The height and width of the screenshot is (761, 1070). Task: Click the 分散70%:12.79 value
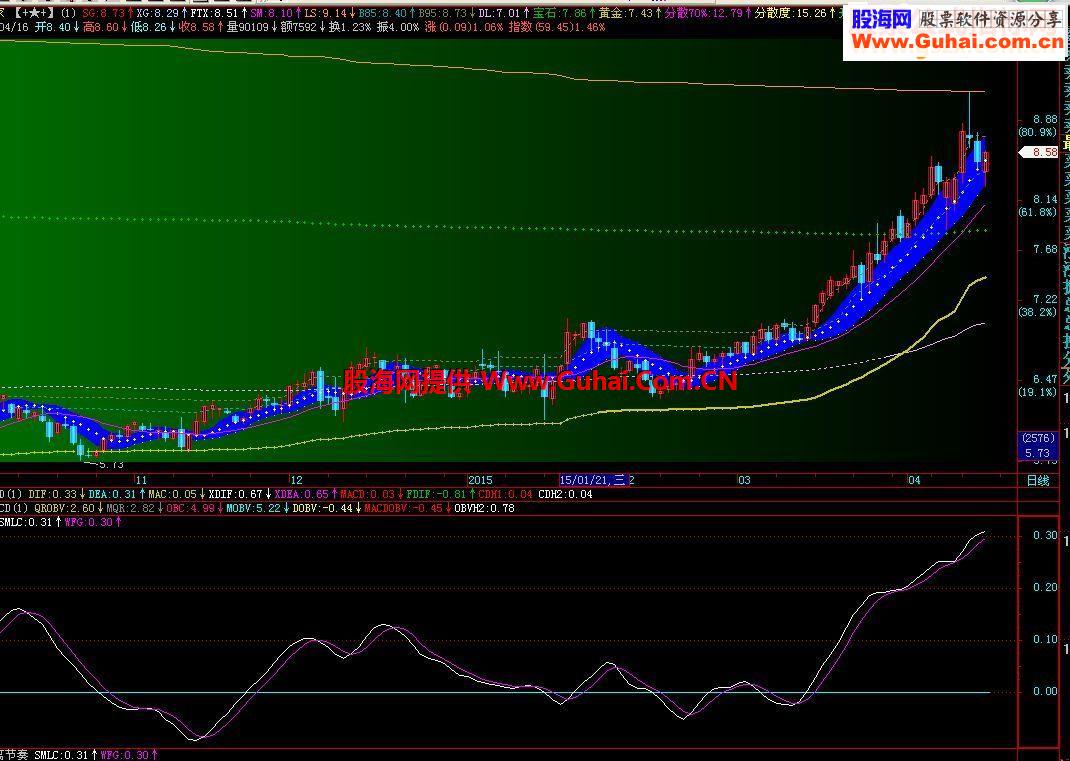pos(702,12)
